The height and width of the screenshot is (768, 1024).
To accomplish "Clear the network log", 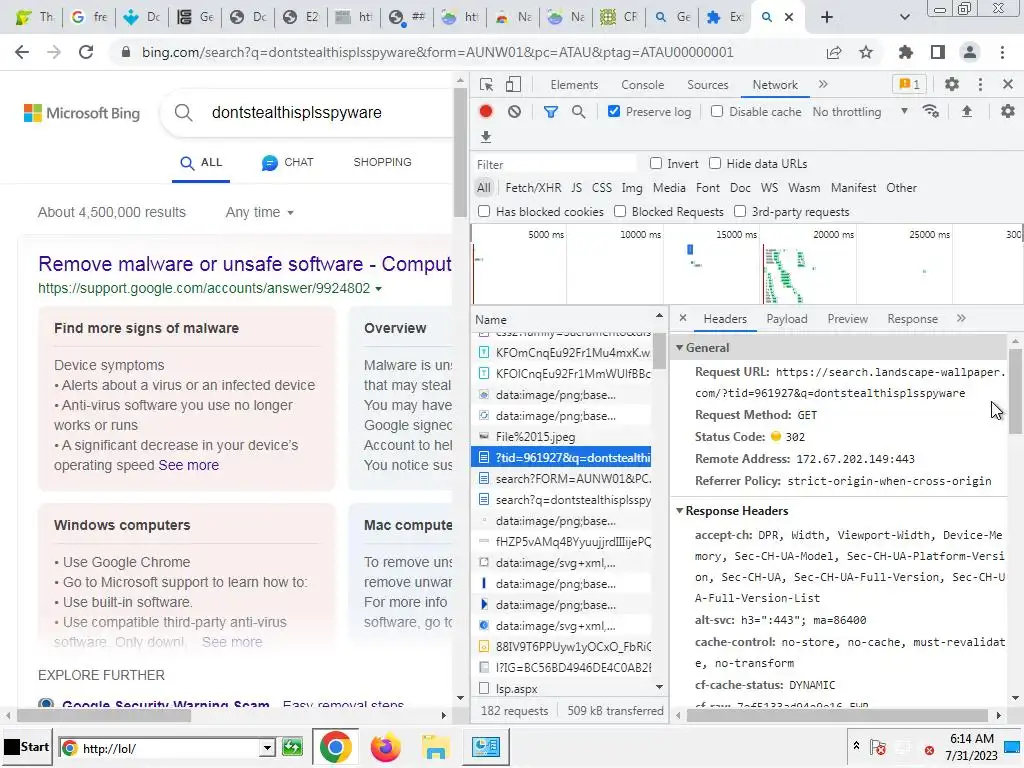I will (x=515, y=112).
